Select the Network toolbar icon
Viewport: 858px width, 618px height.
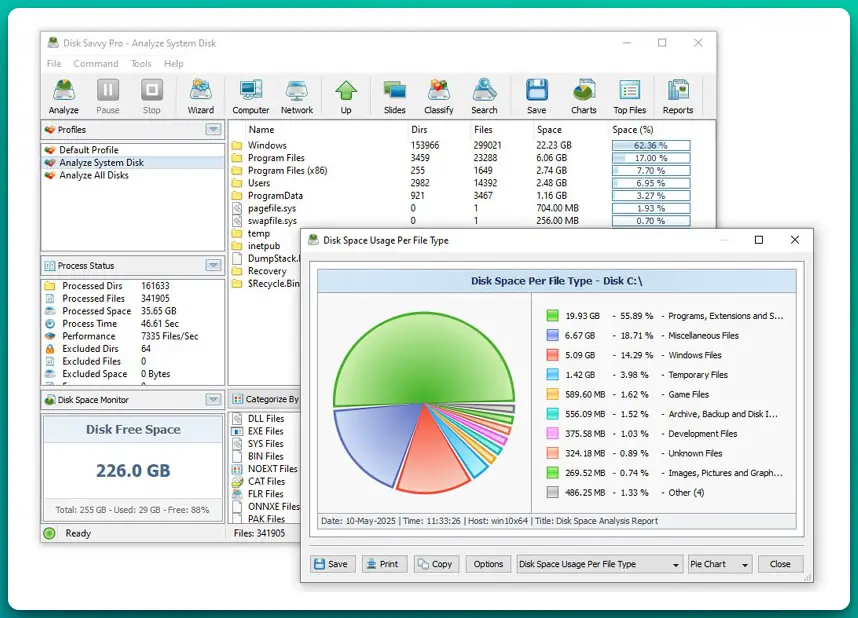pyautogui.click(x=296, y=97)
